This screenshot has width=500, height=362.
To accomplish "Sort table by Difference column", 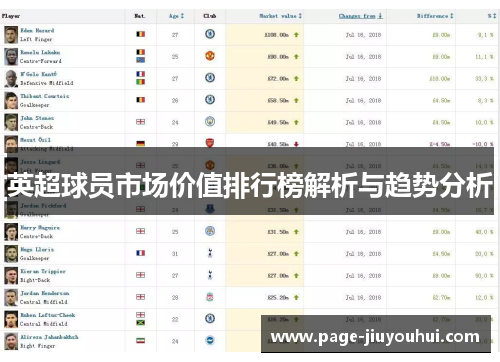I will 435,16.
